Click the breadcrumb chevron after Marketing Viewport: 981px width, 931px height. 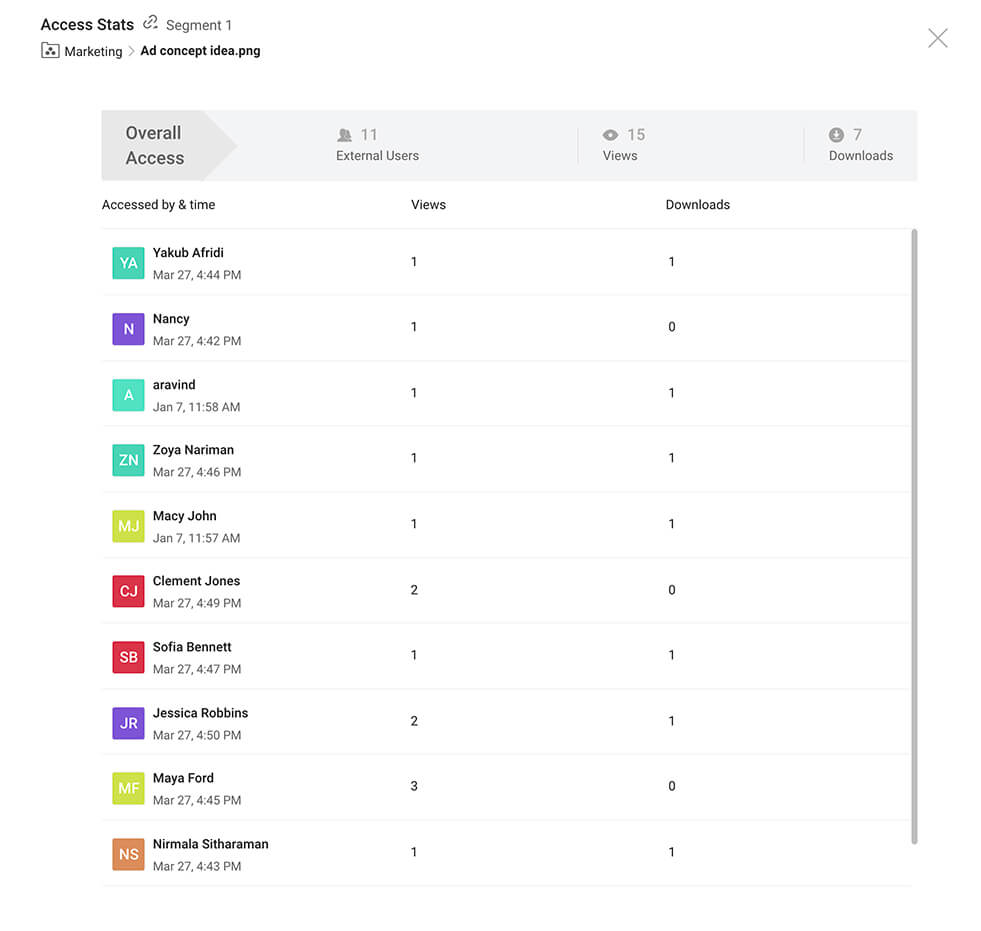coord(131,51)
